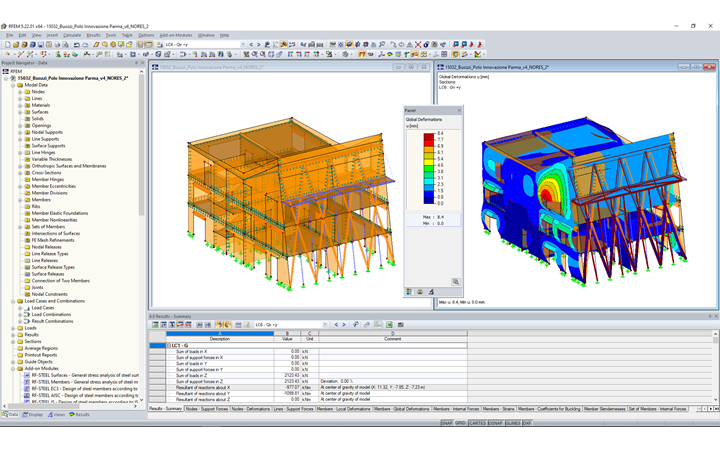720x450 pixels.
Task: Click the RFEM root icon in navigator
Action: coord(6,72)
